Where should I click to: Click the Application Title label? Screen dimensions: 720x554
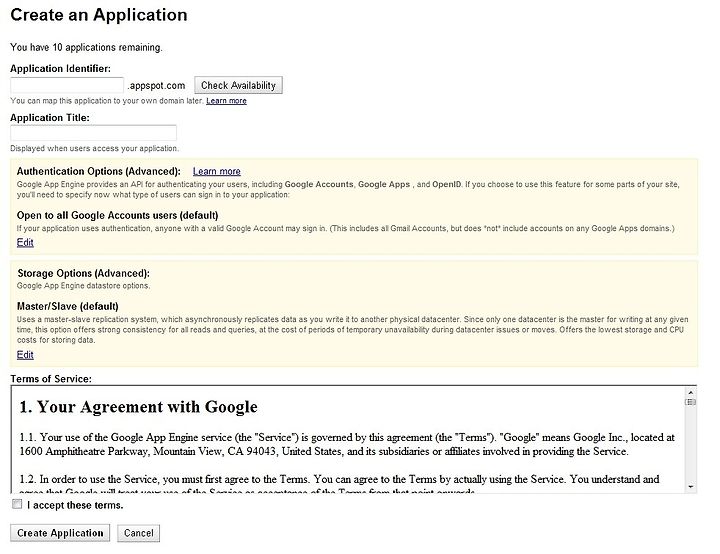[50, 118]
